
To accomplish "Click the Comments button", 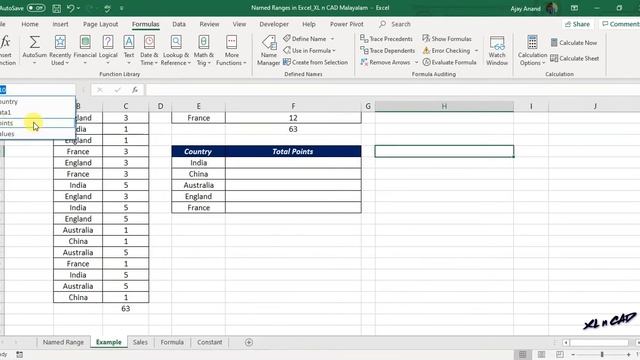I will (x=620, y=24).
